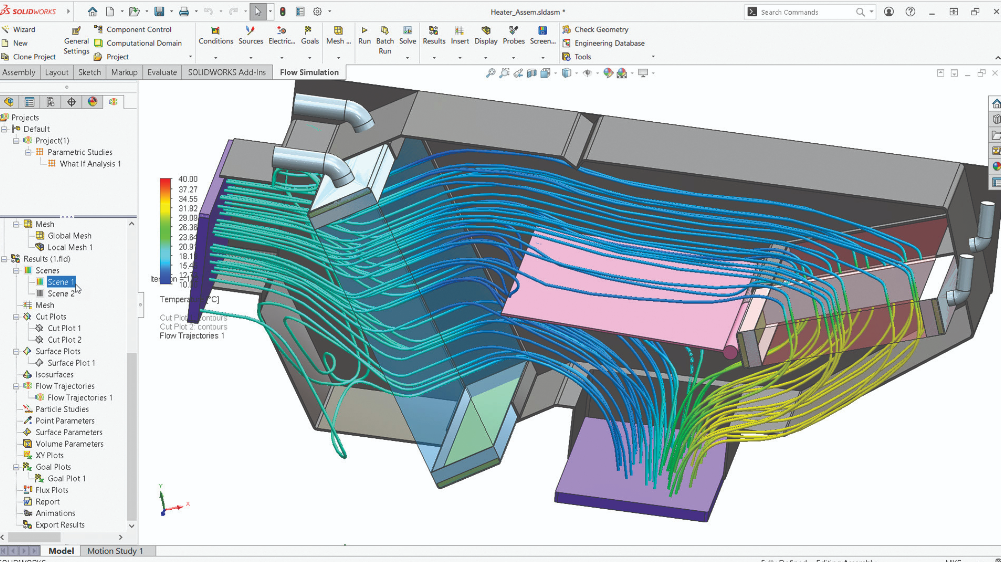Click the Print icon
Screen dimensions: 1001x562
tap(184, 11)
